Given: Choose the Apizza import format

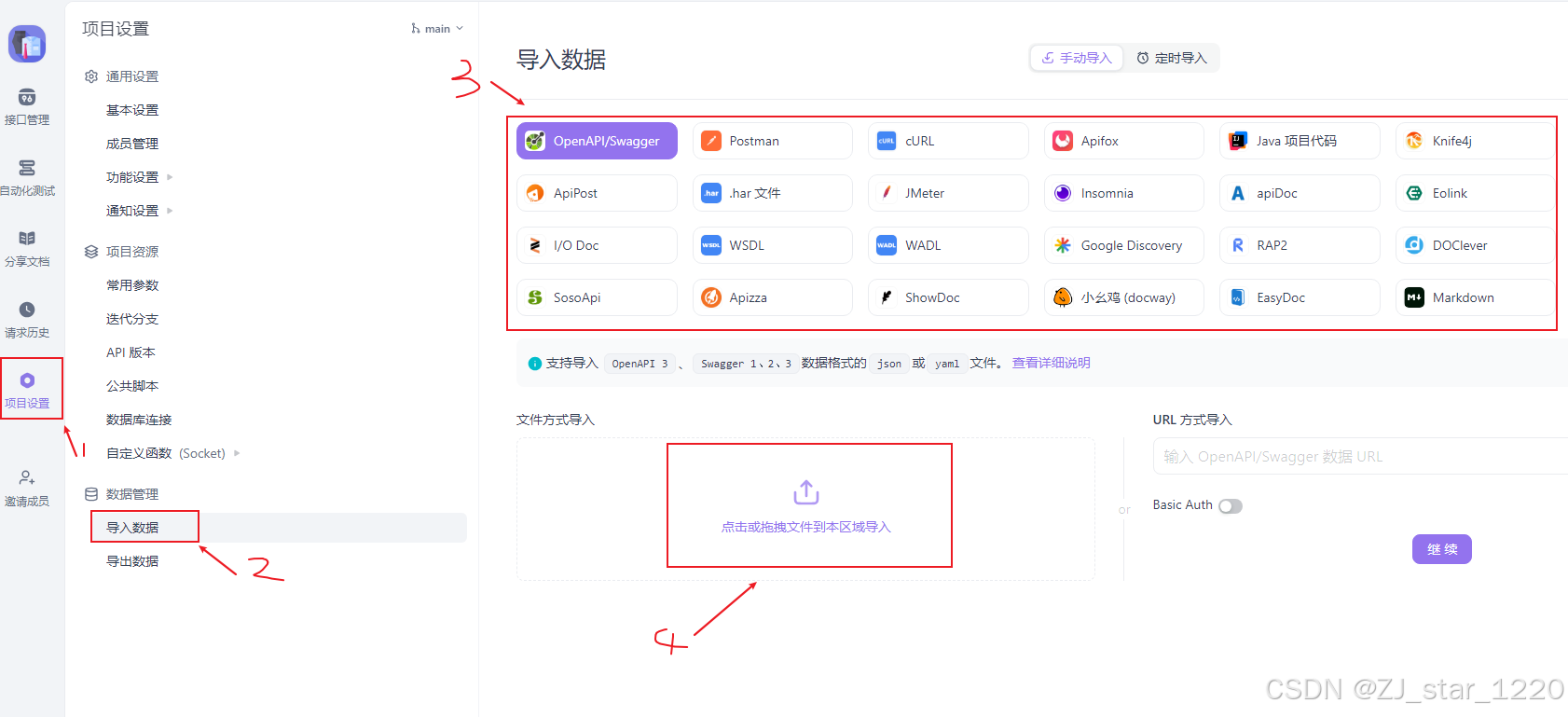Looking at the screenshot, I should [x=773, y=297].
